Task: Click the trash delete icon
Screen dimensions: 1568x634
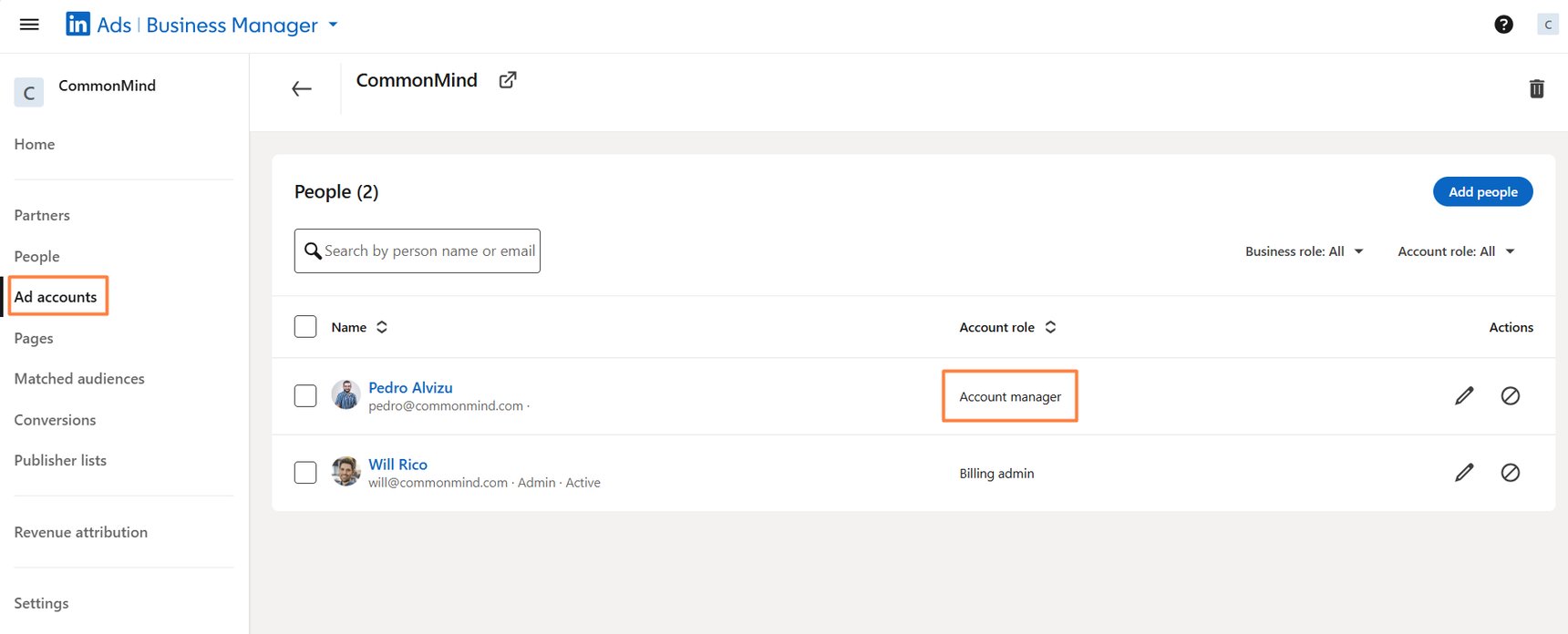Action: point(1536,88)
